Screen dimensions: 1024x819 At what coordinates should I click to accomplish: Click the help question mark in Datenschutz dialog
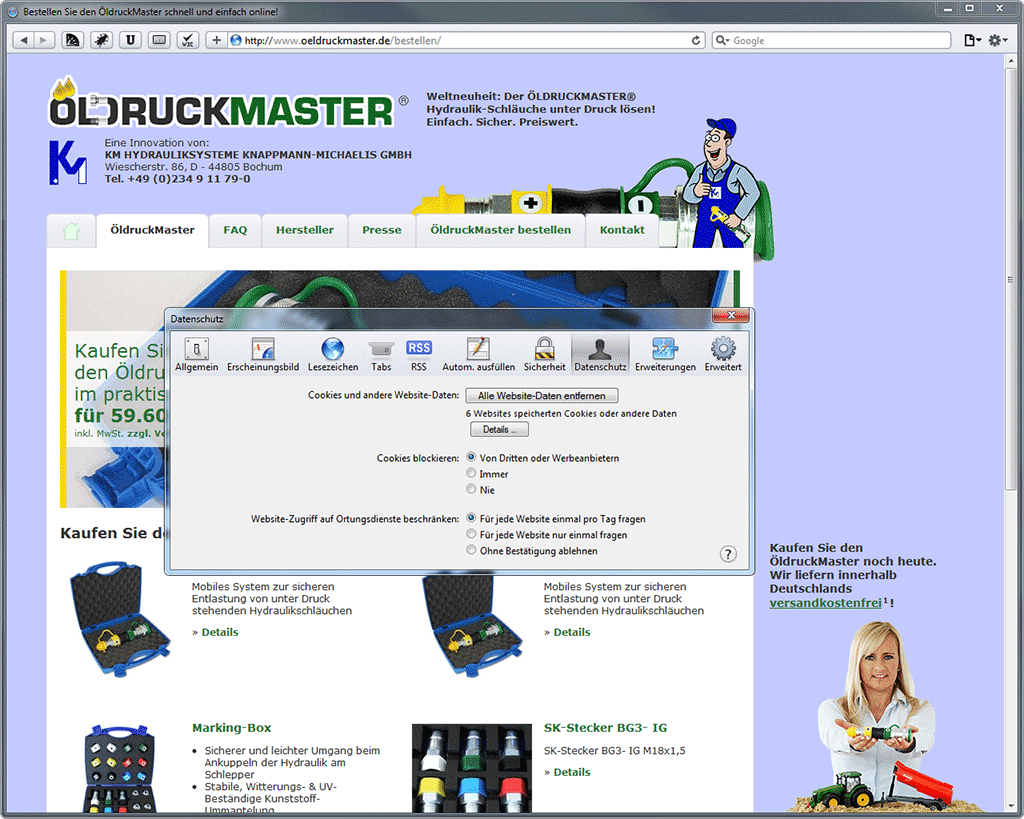coord(728,554)
